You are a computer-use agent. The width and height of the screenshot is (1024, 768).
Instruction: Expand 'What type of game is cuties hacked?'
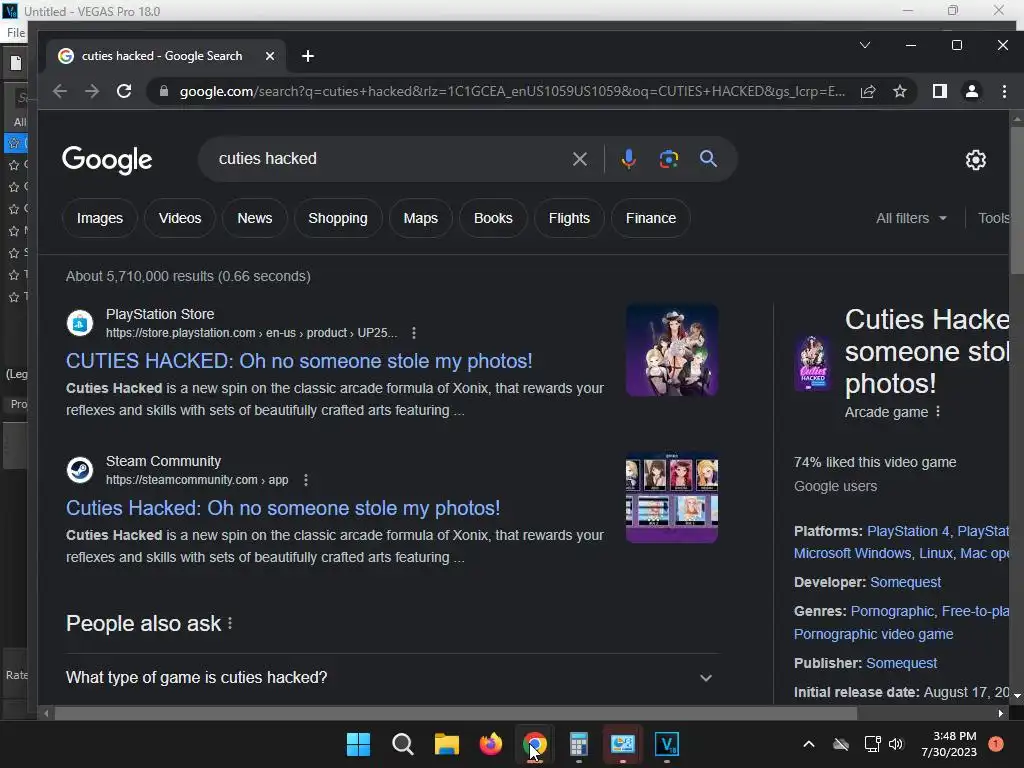(392, 678)
